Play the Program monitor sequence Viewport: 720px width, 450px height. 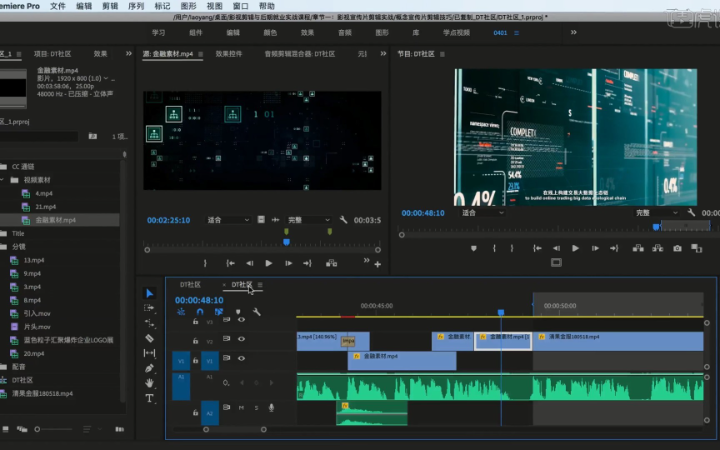575,248
